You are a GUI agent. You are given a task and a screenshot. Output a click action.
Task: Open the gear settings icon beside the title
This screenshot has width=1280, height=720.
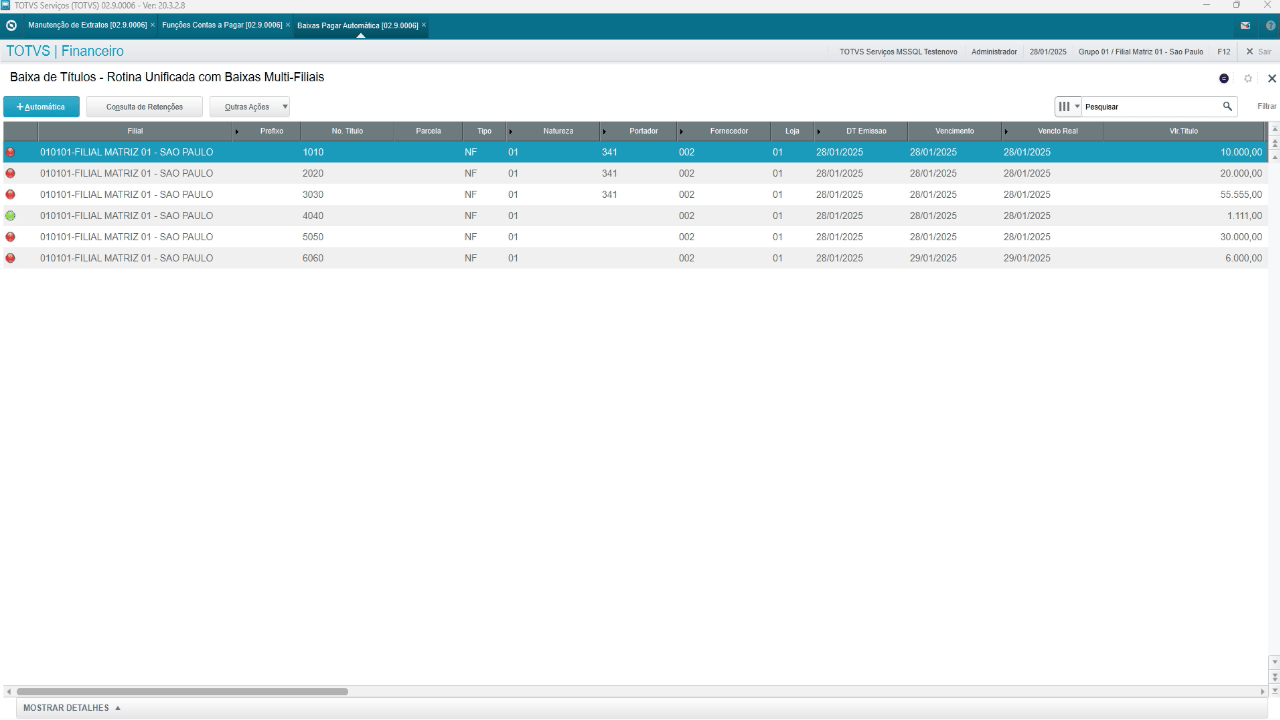tap(1248, 78)
